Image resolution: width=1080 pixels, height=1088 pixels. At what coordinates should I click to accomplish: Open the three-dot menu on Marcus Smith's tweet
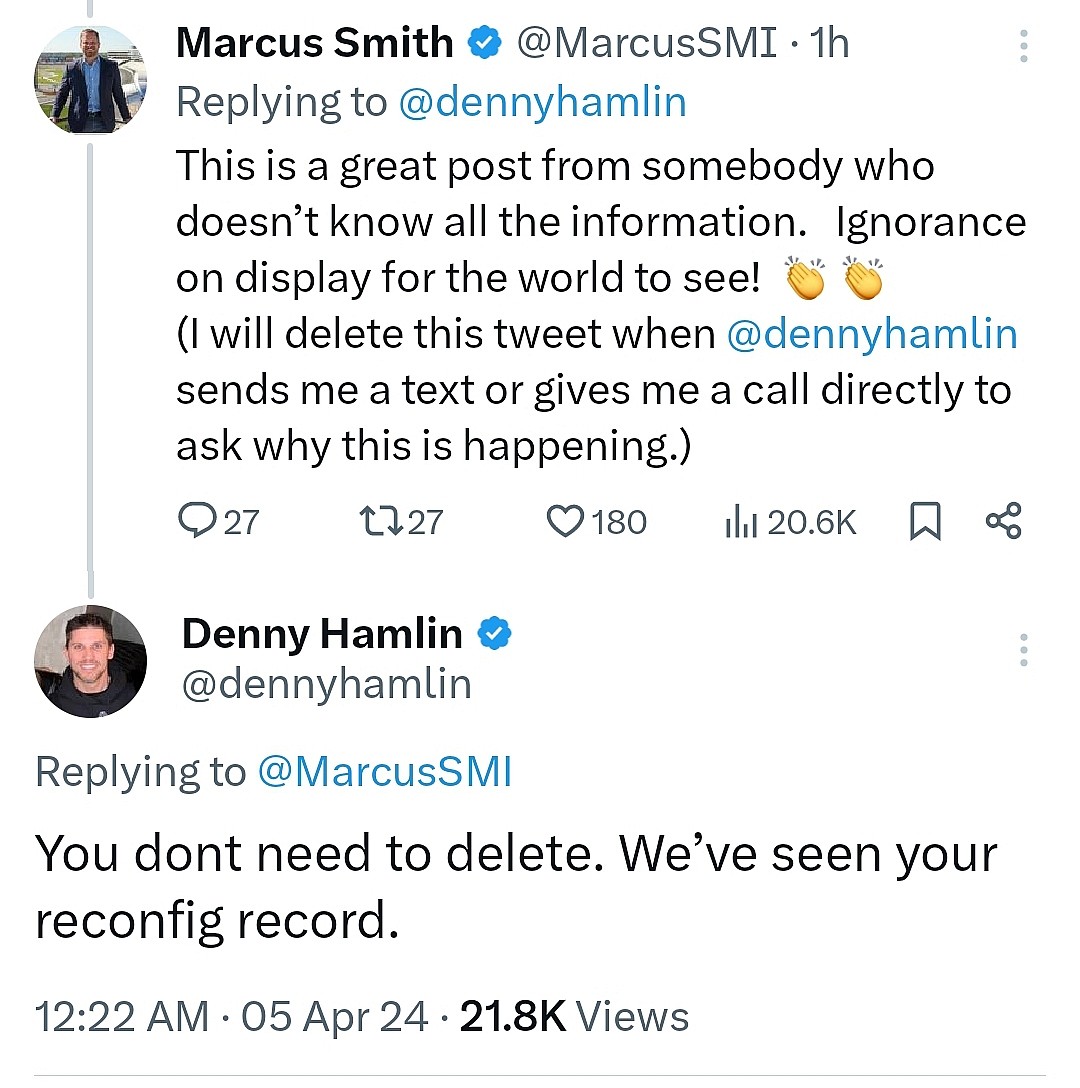coord(1023,47)
